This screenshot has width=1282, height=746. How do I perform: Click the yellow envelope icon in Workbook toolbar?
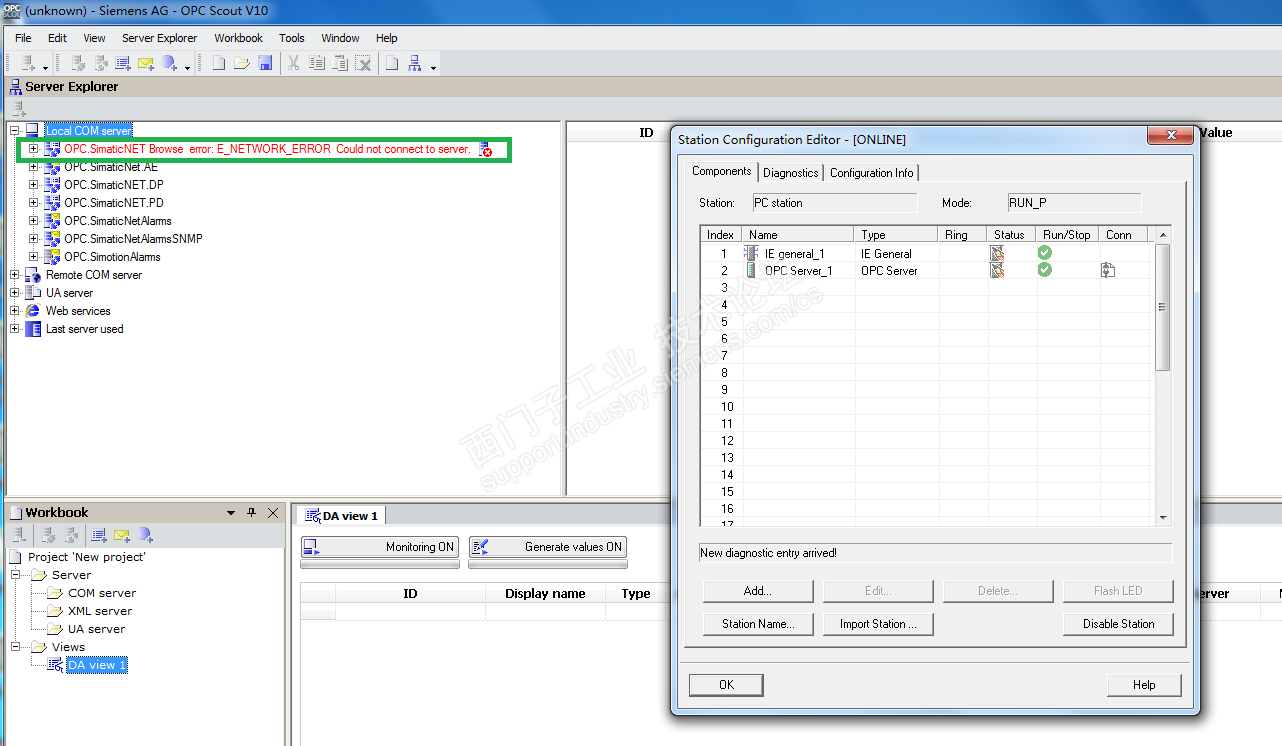click(122, 535)
